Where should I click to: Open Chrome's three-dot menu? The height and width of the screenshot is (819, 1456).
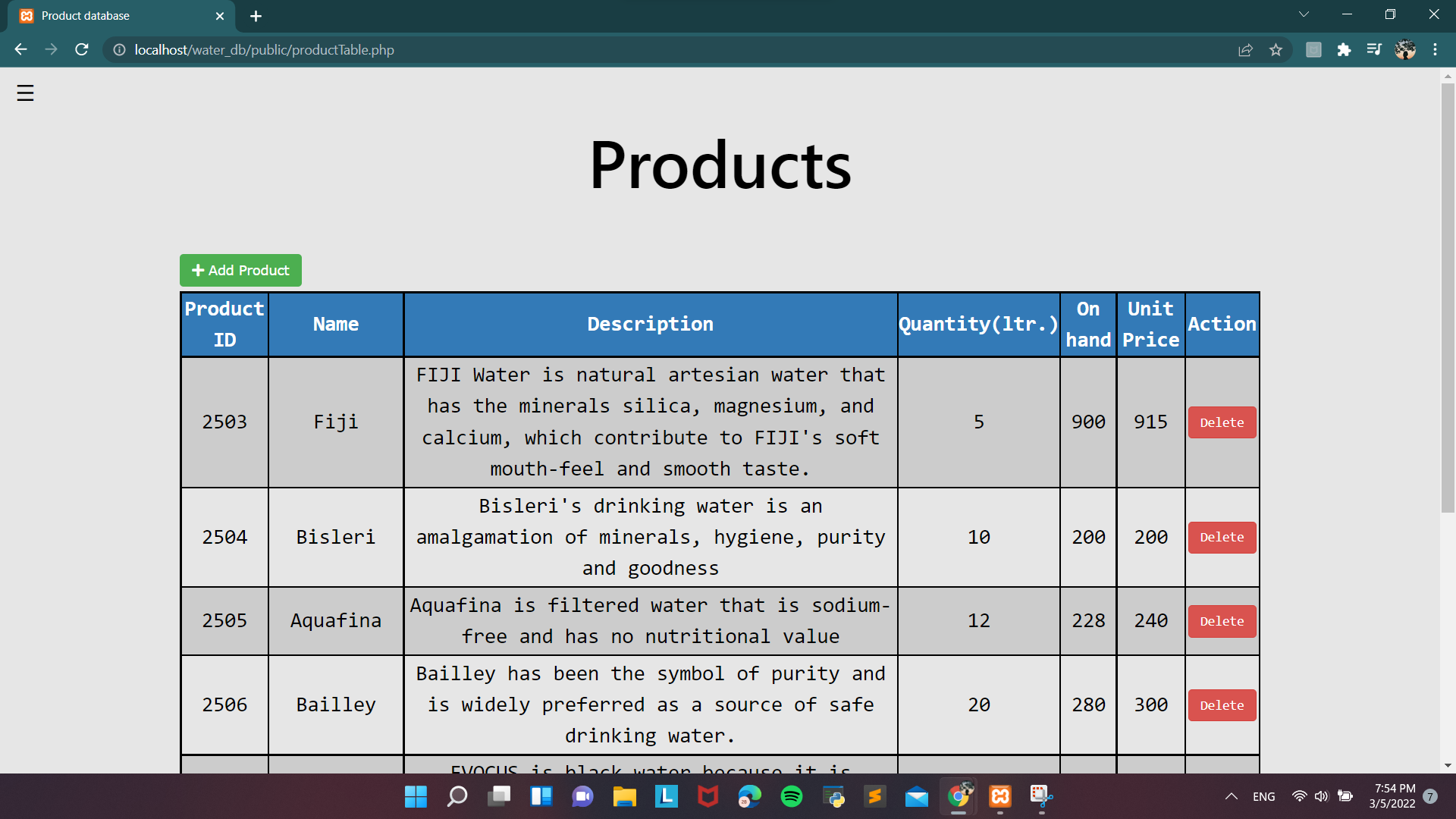tap(1436, 49)
